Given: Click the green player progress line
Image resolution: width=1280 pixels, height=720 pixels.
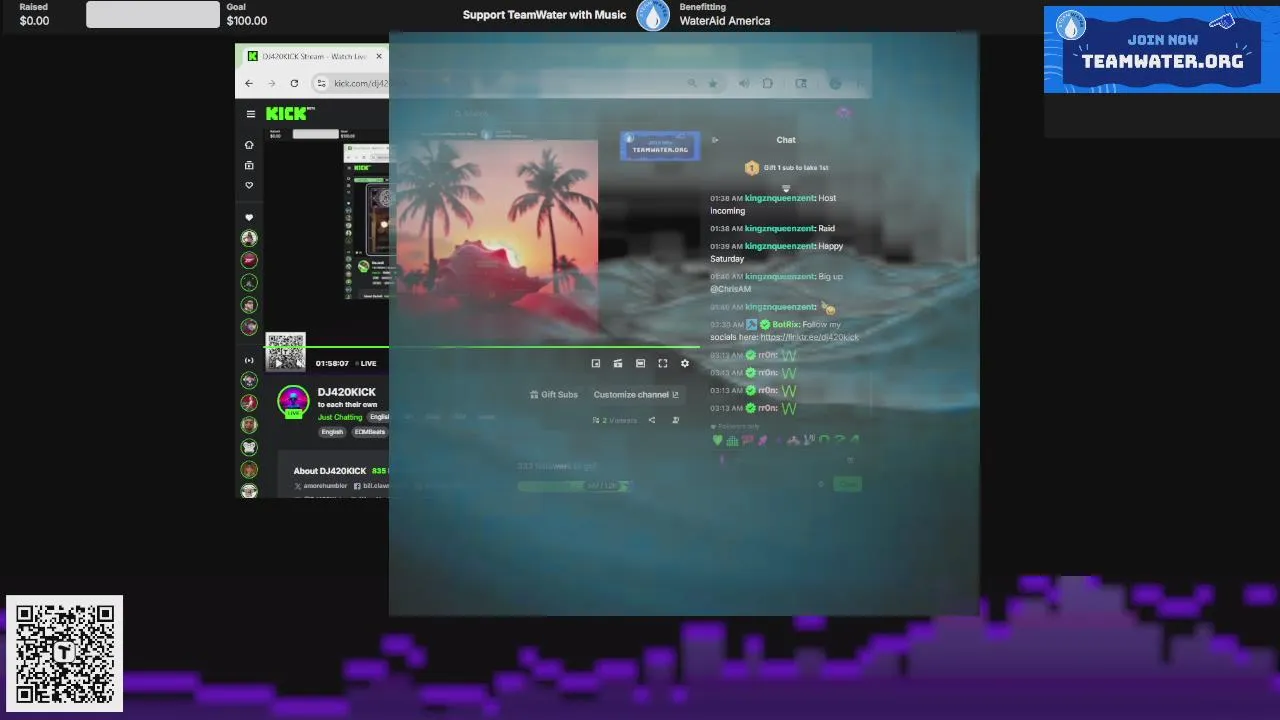Looking at the screenshot, I should (482, 347).
